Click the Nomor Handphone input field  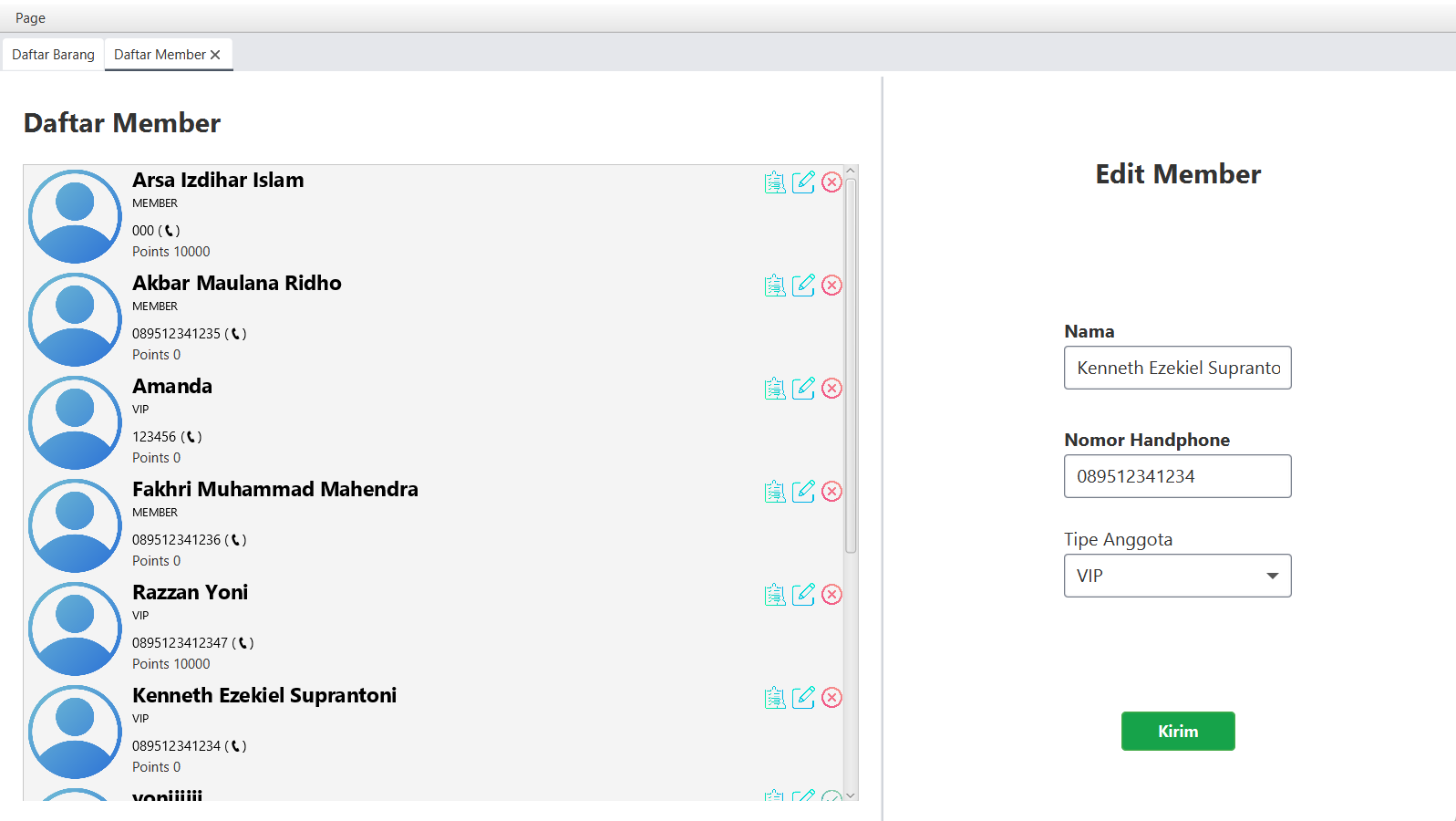(x=1177, y=476)
